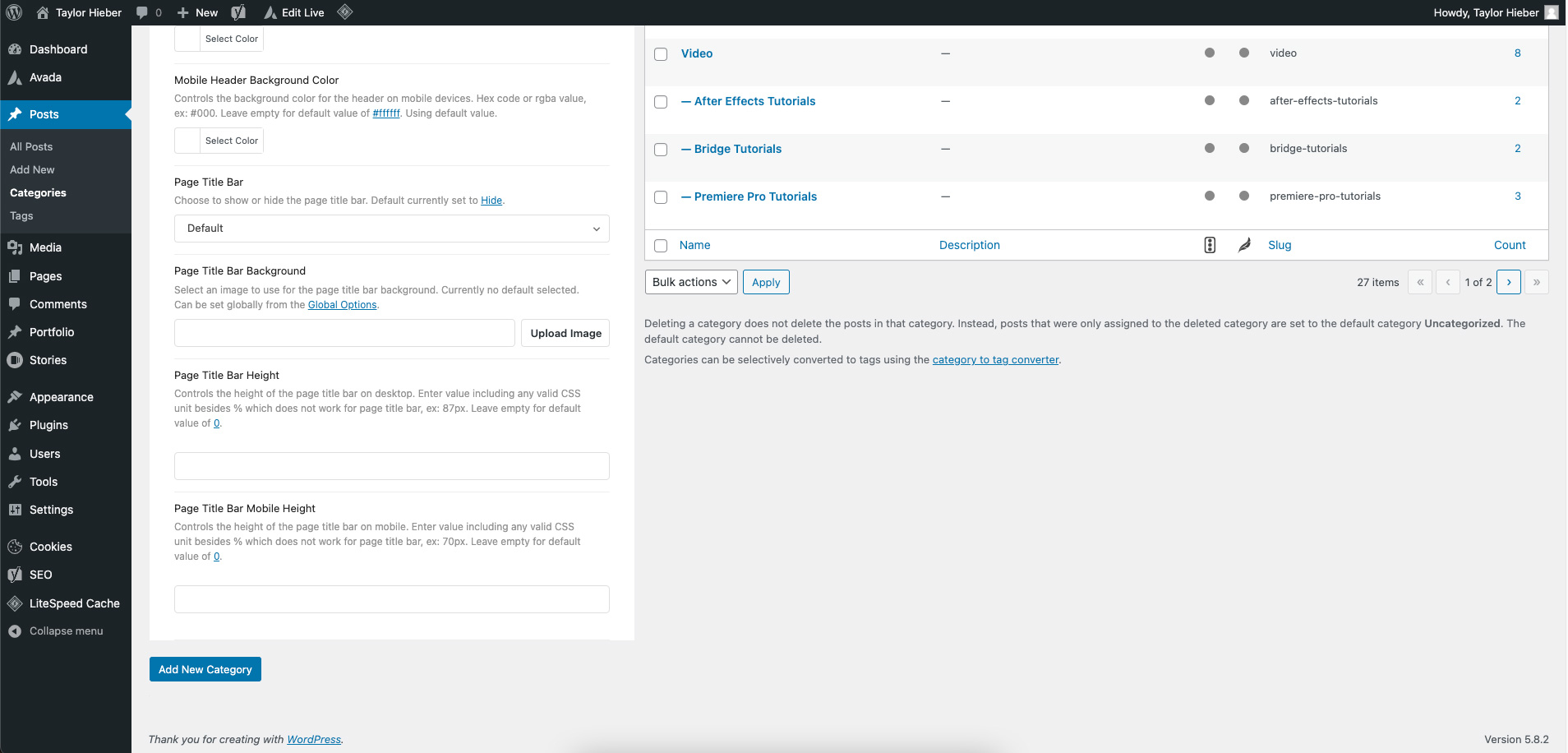Sort categories by Slug footer header
This screenshot has height=753, width=1568.
1280,245
